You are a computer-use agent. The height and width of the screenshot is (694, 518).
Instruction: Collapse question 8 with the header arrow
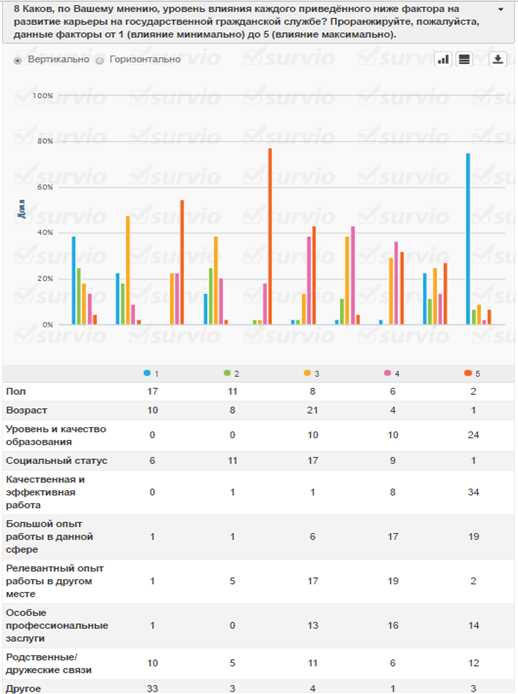click(501, 9)
